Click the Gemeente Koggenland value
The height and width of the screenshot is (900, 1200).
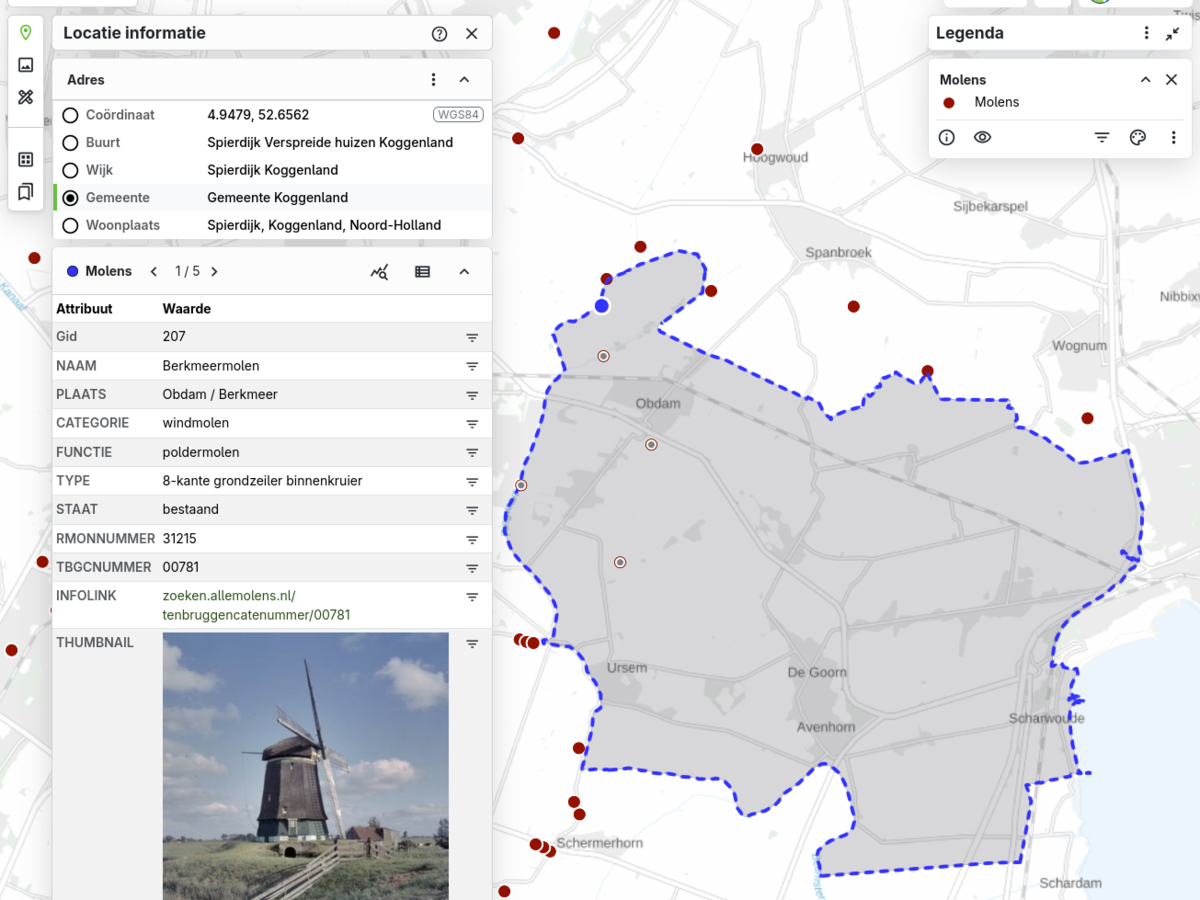click(x=278, y=198)
